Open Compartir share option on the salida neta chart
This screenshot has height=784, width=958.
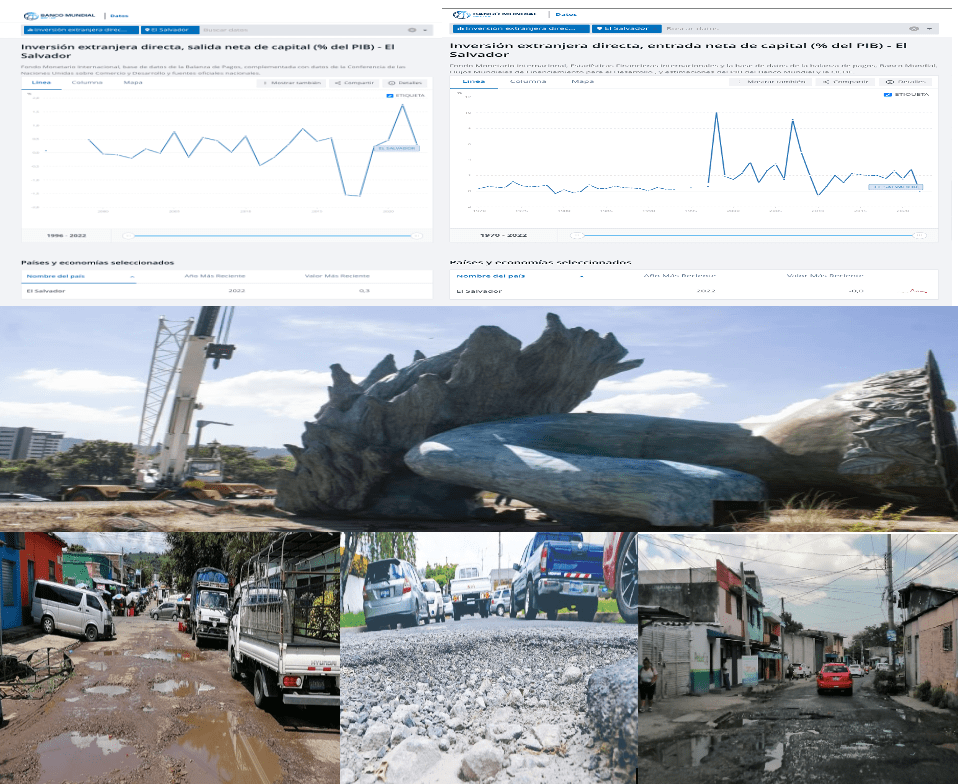point(355,83)
